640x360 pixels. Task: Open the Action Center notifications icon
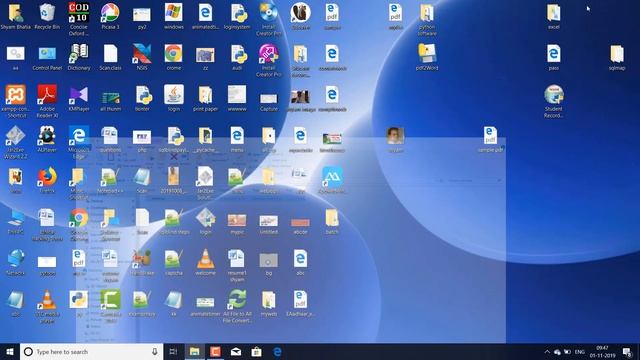coord(628,352)
